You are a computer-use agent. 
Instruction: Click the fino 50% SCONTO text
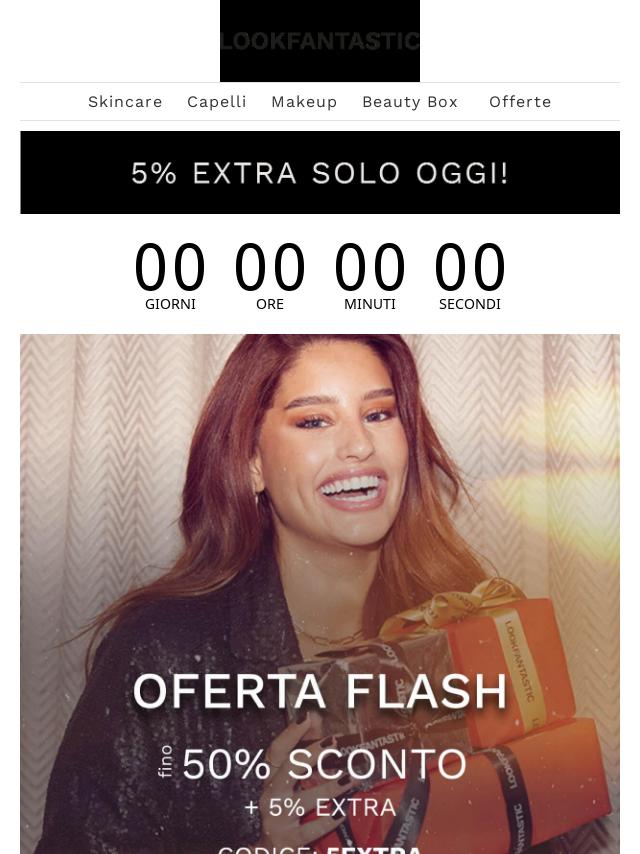pyautogui.click(x=314, y=763)
